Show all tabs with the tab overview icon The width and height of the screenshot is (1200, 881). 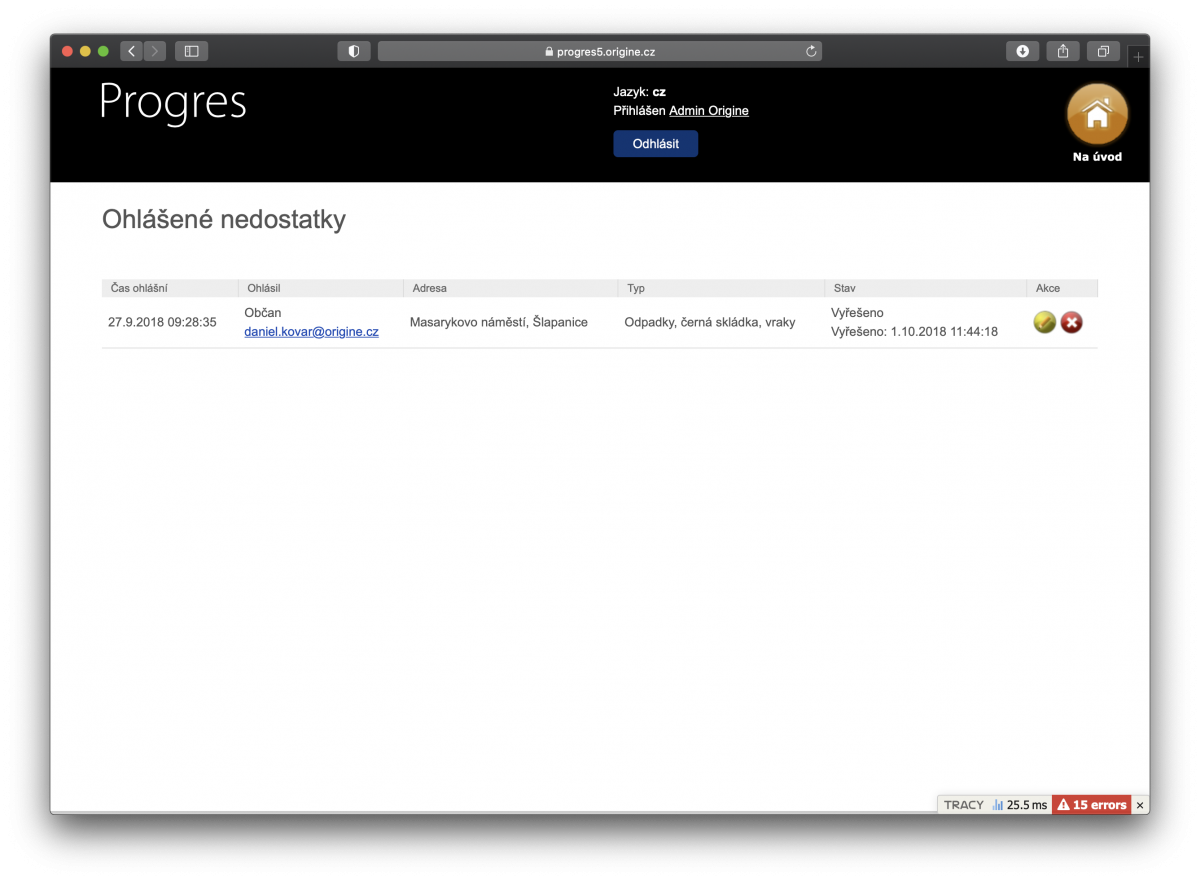click(1102, 50)
